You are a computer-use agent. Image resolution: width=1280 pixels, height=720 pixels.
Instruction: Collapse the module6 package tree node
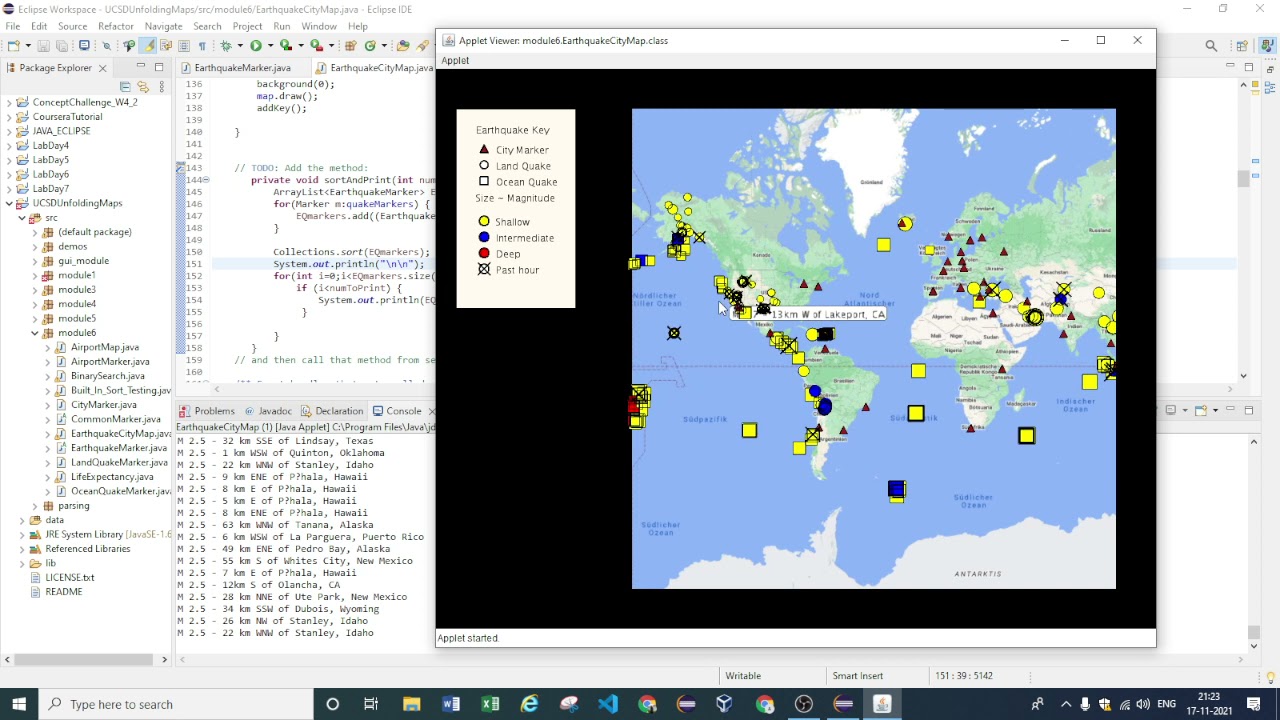(35, 333)
